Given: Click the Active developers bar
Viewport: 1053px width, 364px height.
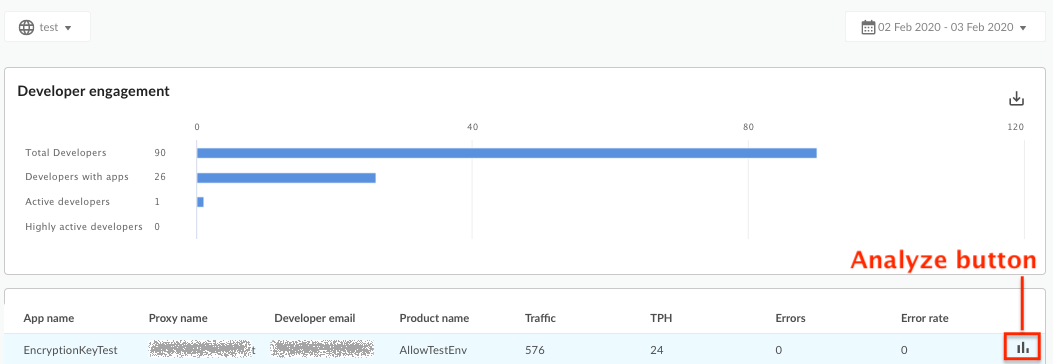Looking at the screenshot, I should tap(200, 202).
